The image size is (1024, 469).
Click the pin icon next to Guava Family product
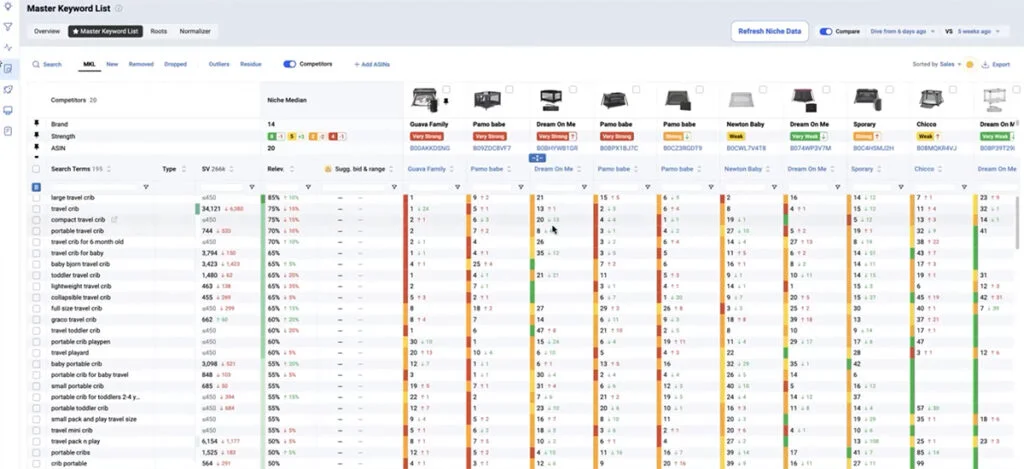(446, 102)
